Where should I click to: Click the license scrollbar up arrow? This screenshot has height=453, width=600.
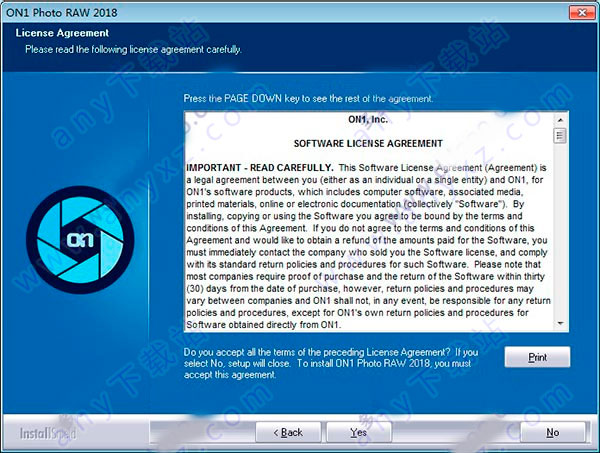click(560, 120)
